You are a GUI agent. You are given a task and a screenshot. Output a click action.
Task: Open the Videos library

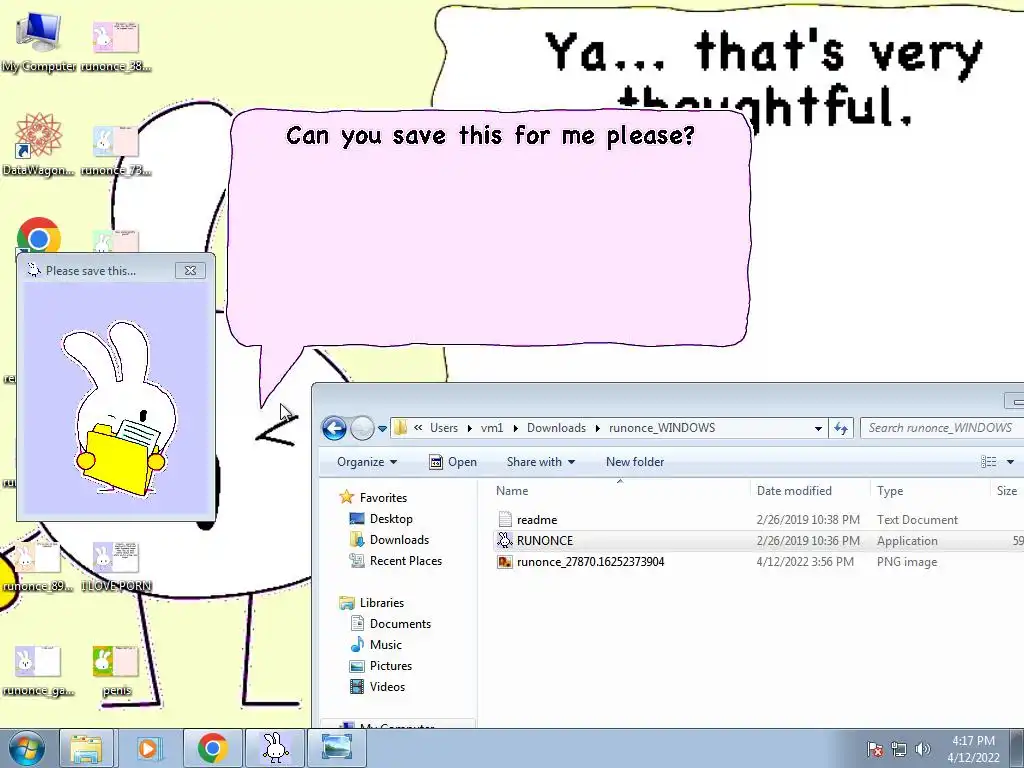point(377,686)
